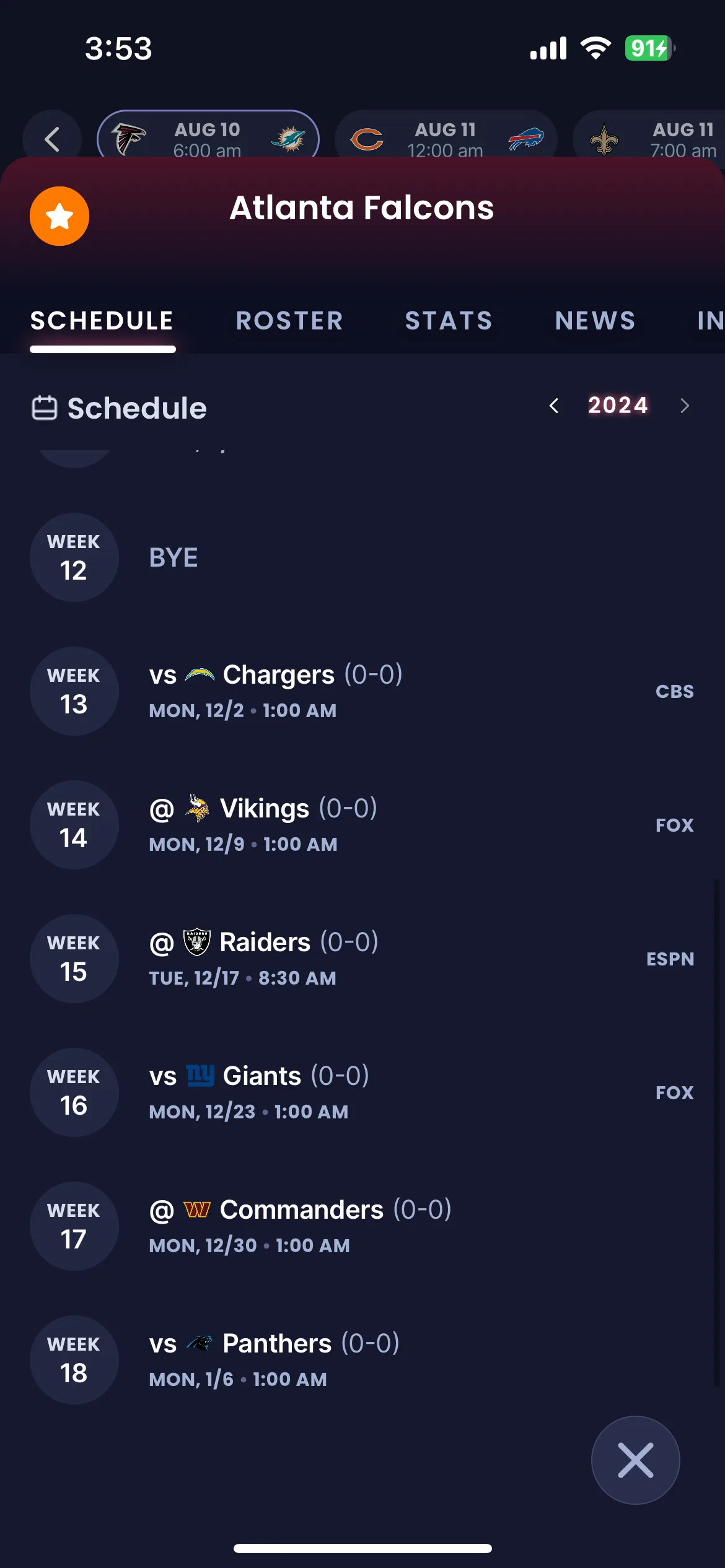The width and height of the screenshot is (725, 1568).
Task: Switch to the ROSTER tab
Action: point(289,321)
